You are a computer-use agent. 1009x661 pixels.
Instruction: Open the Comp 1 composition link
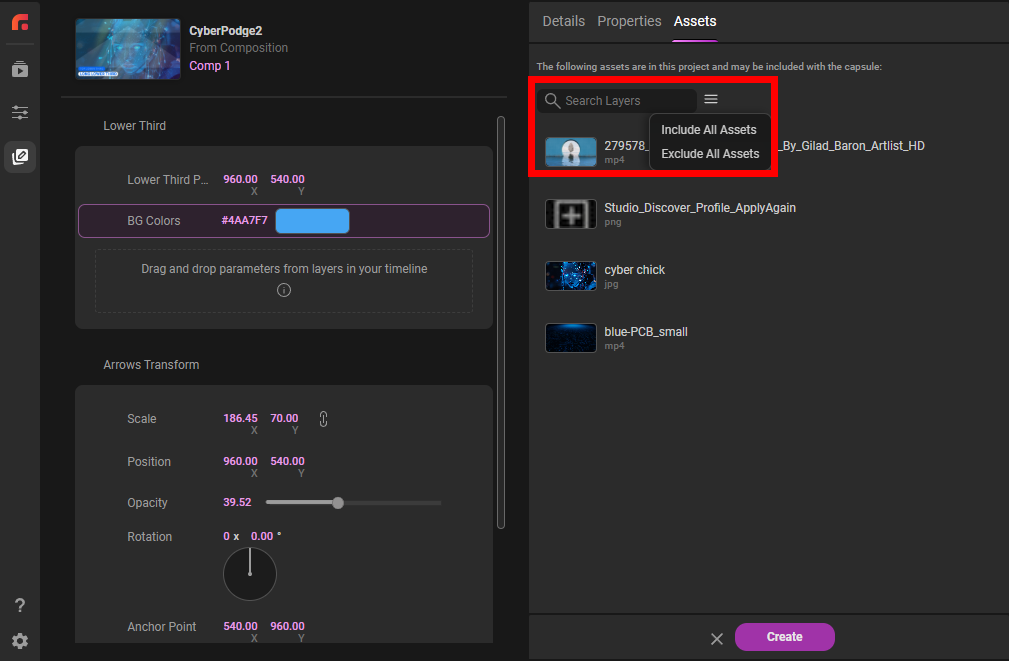pyautogui.click(x=209, y=65)
